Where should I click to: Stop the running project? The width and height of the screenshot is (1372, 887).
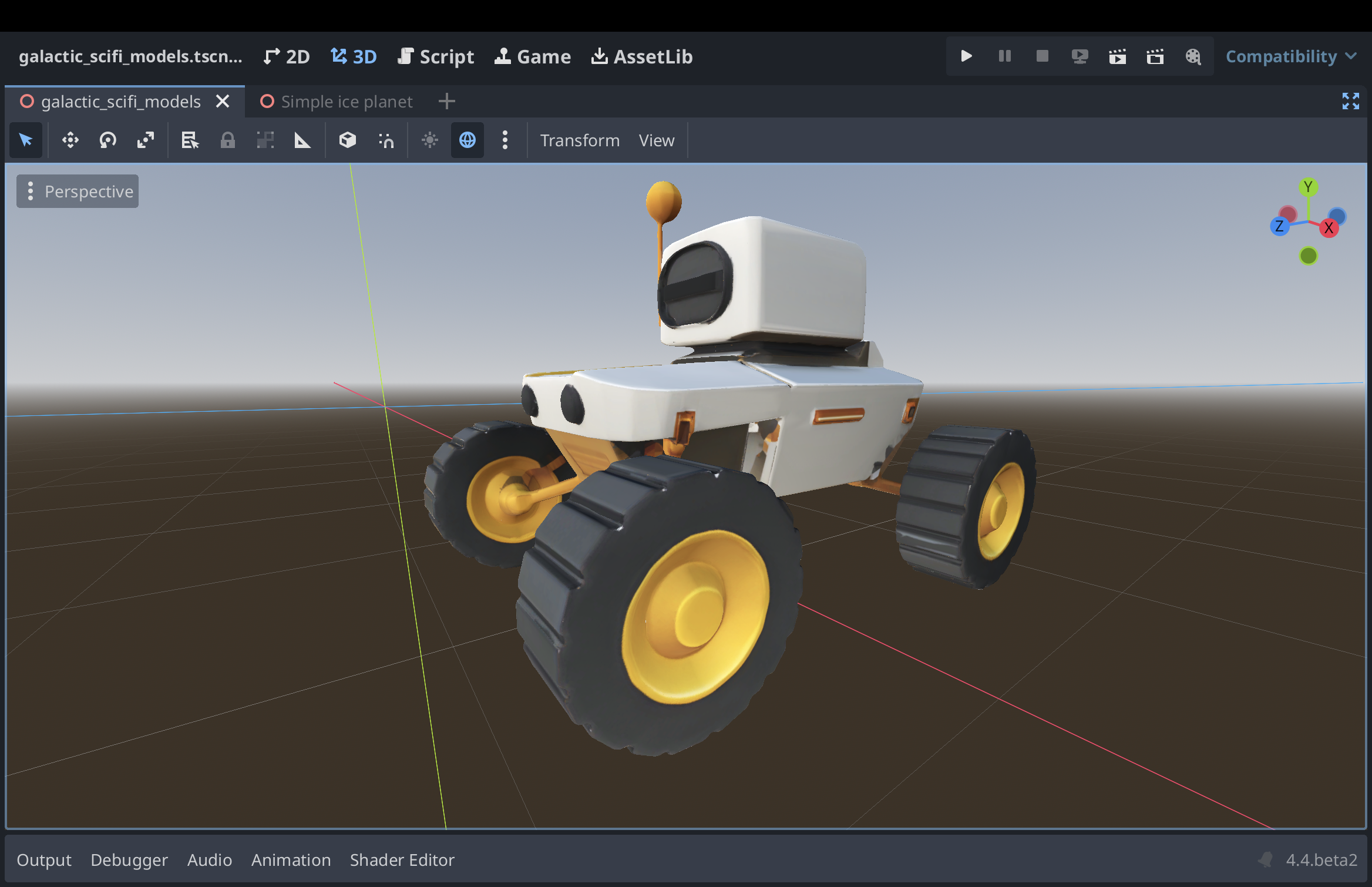point(1043,56)
